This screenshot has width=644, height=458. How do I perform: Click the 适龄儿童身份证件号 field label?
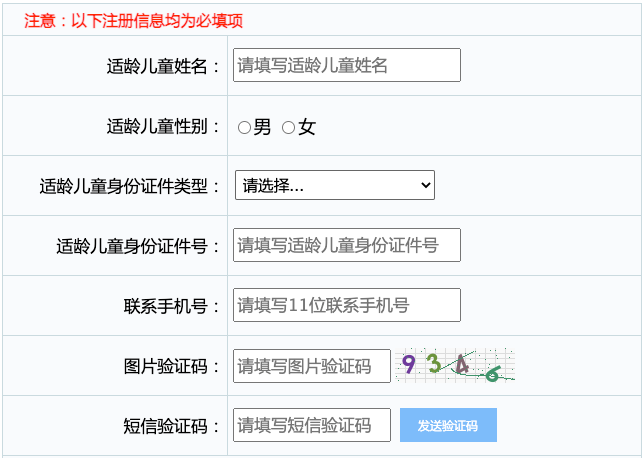click(x=139, y=246)
